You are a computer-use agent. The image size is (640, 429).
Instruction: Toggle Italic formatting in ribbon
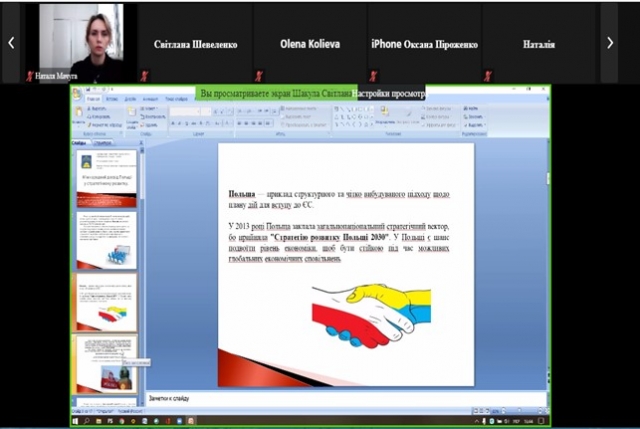tap(180, 123)
